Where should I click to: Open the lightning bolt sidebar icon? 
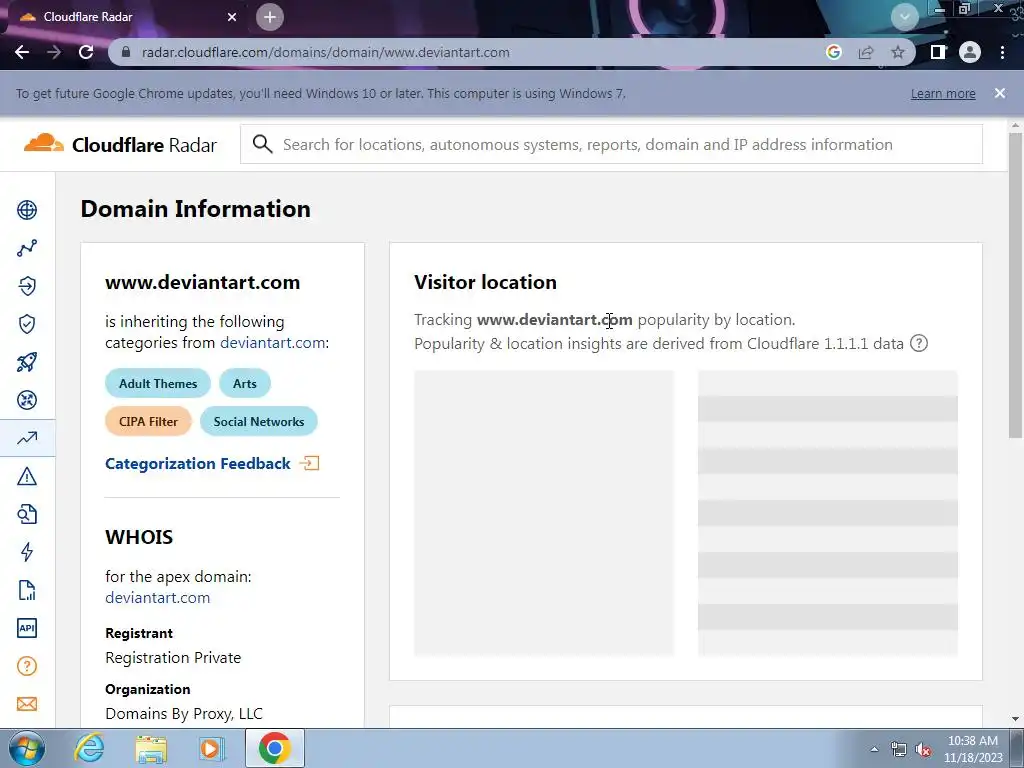[x=27, y=552]
